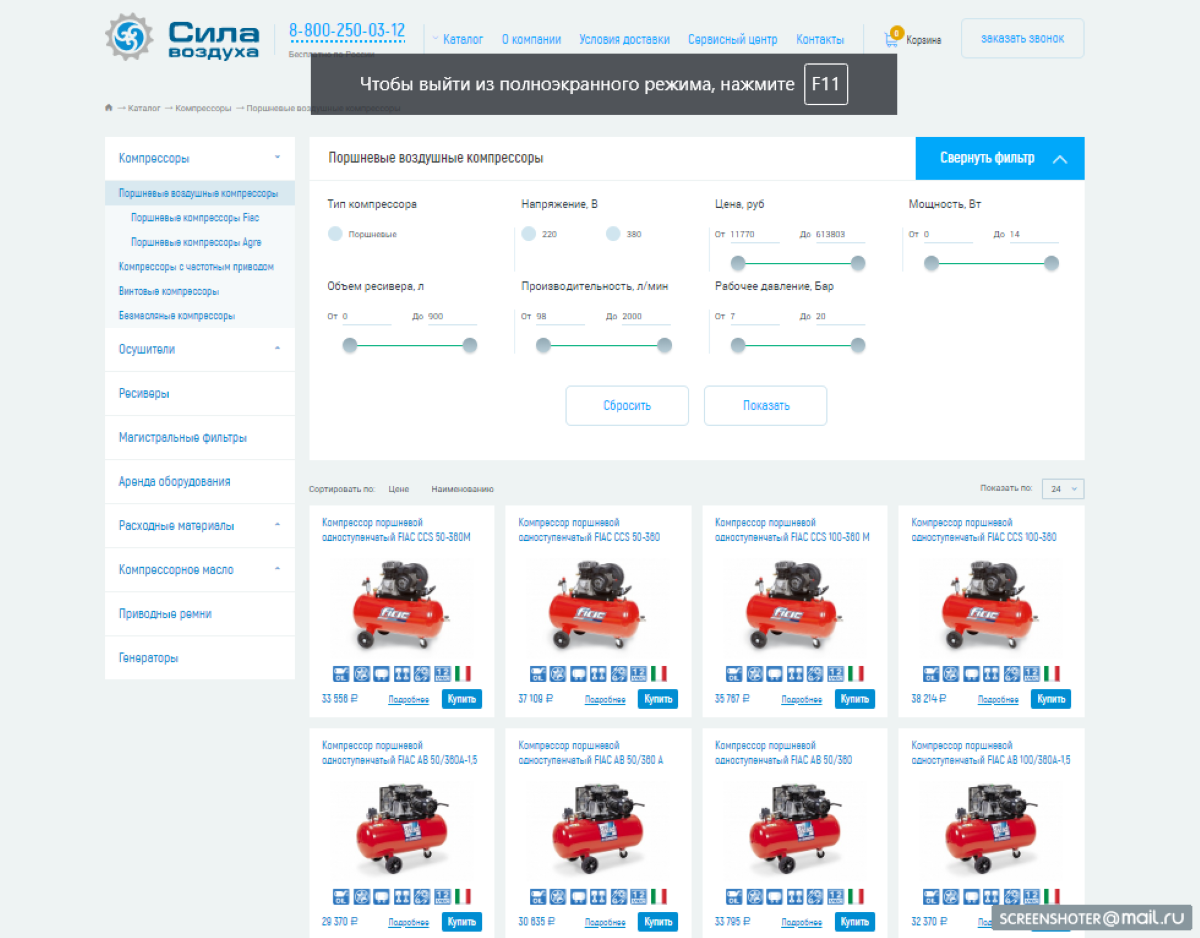Click 12-month warranty icon on FIAC CCS 50-380 card
This screenshot has height=938, width=1200.
(639, 674)
